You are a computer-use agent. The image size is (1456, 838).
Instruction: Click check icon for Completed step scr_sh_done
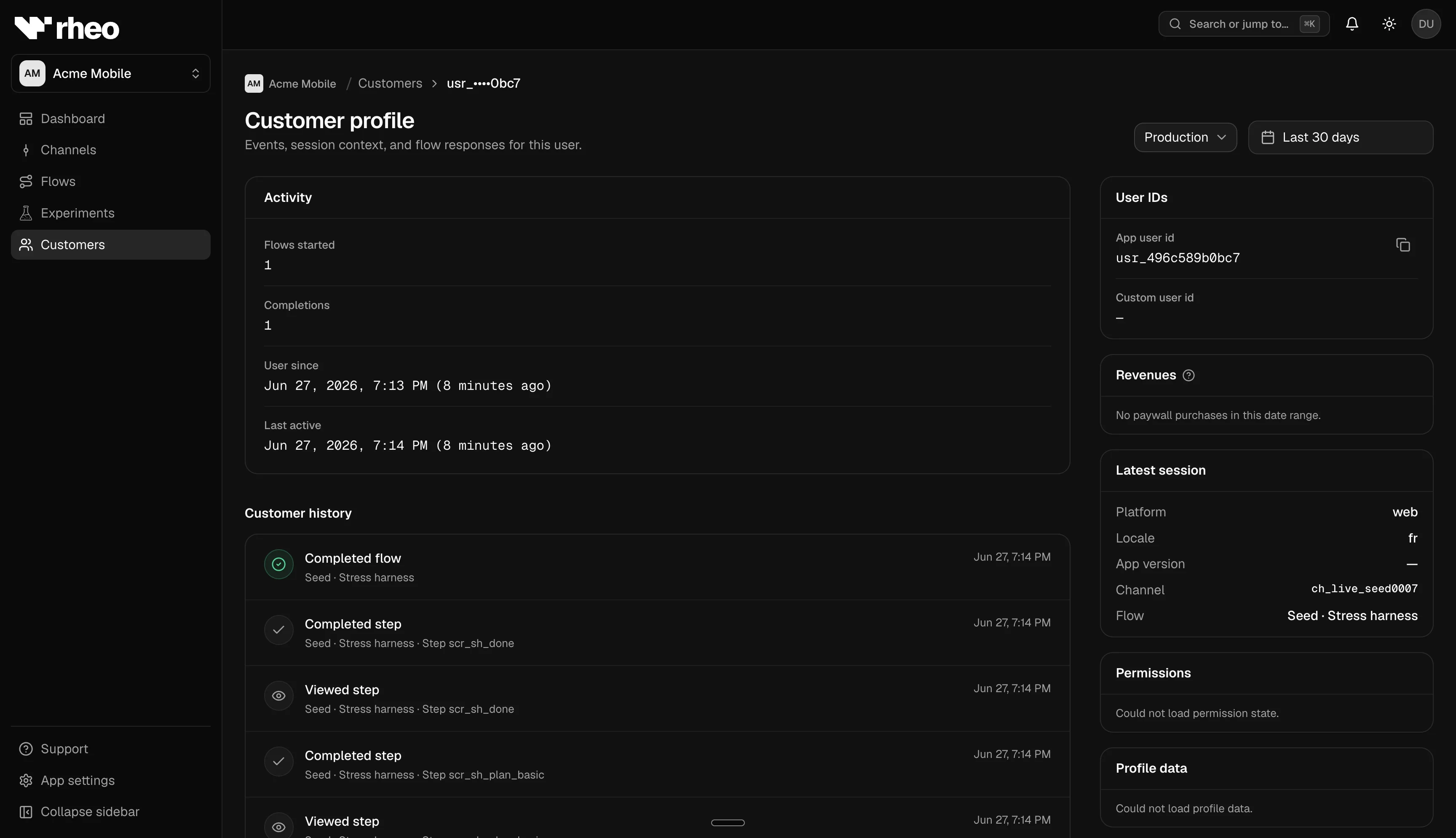(x=279, y=630)
